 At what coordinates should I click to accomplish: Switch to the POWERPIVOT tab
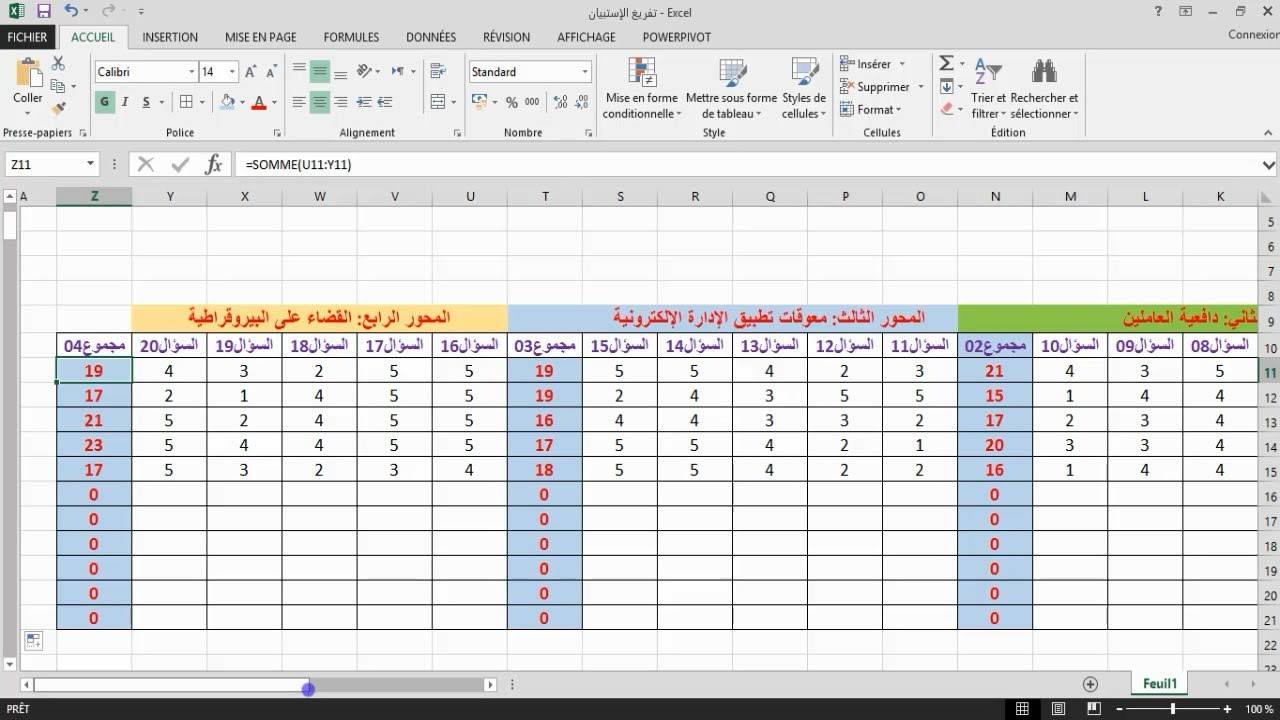(x=677, y=37)
